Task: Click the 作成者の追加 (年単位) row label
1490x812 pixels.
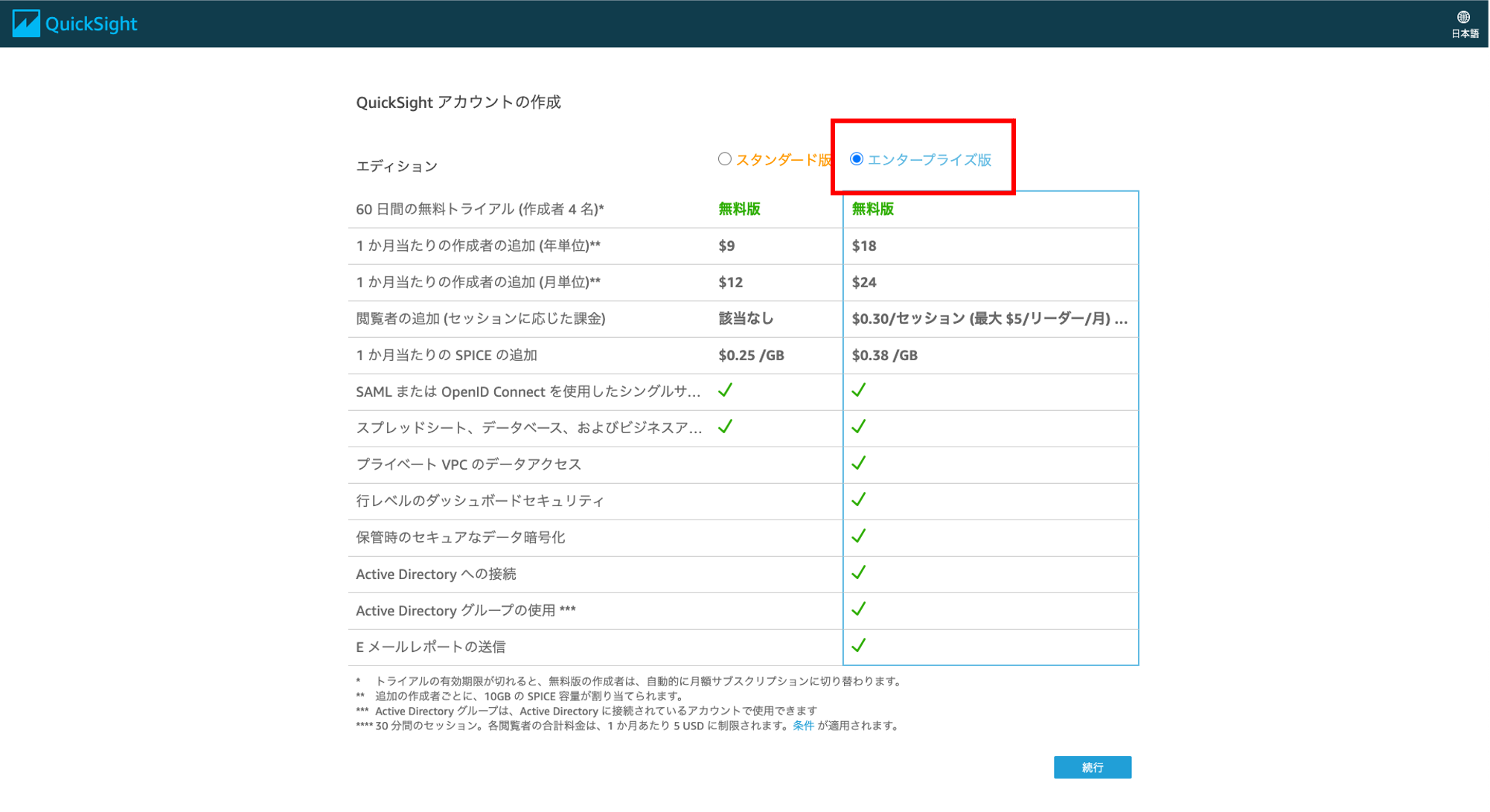Action: coord(478,246)
